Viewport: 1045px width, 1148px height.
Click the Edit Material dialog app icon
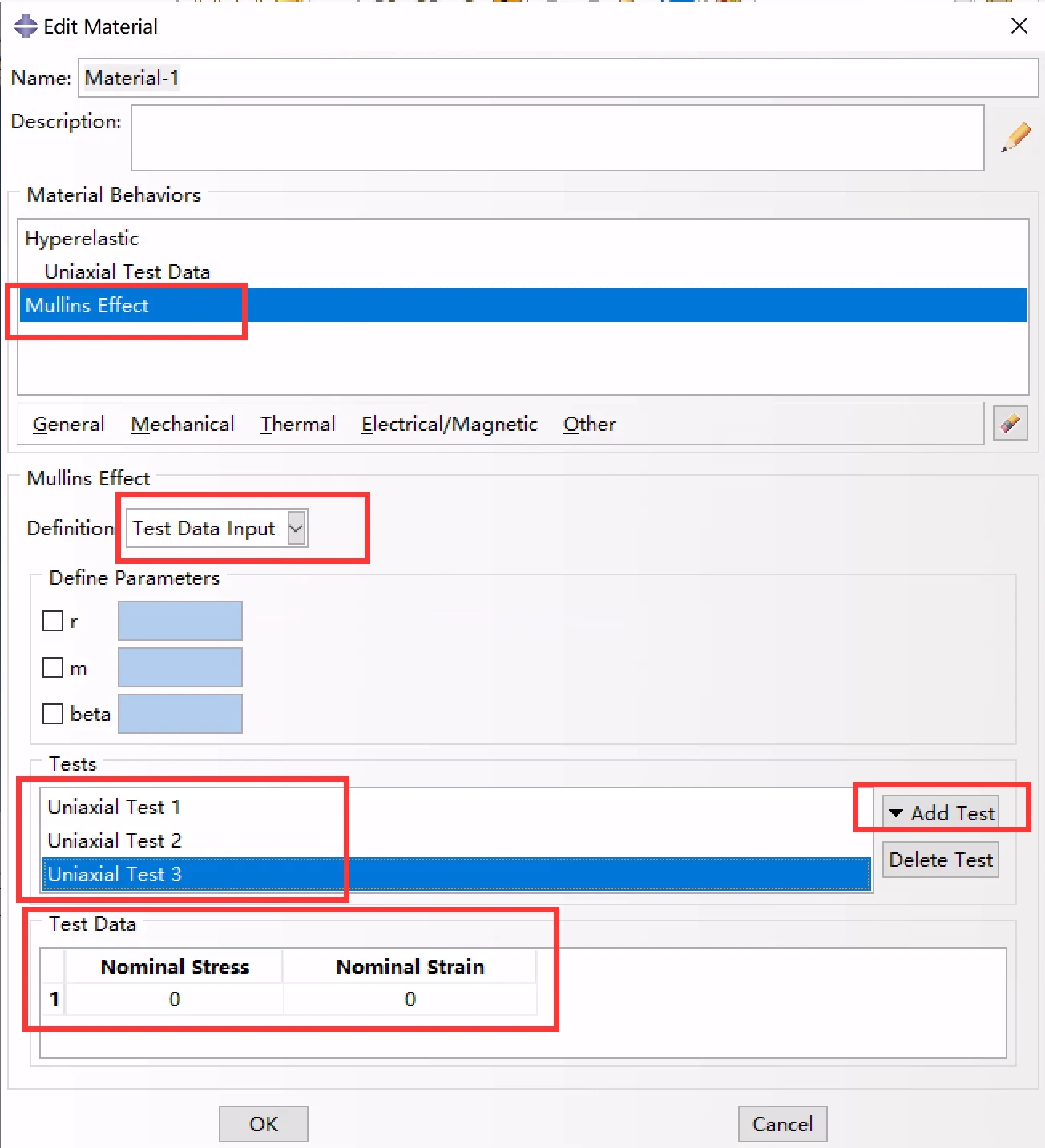(26, 26)
